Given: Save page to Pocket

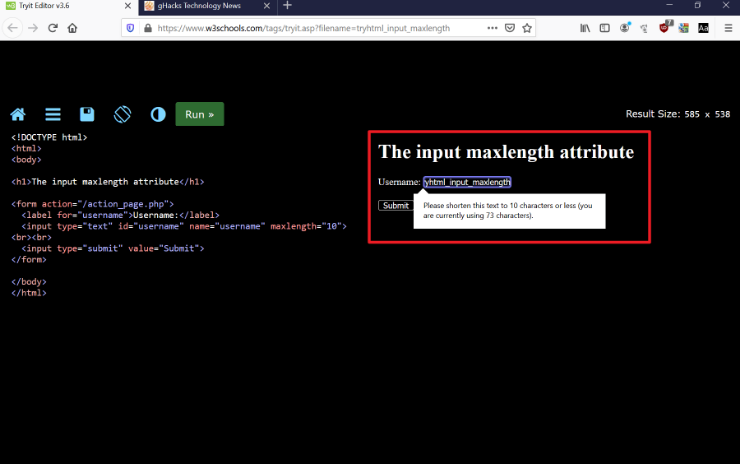Looking at the screenshot, I should click(510, 28).
